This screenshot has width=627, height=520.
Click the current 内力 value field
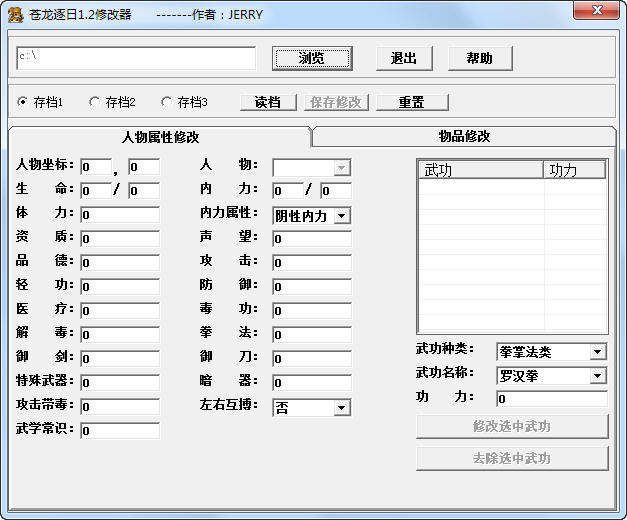coord(288,191)
